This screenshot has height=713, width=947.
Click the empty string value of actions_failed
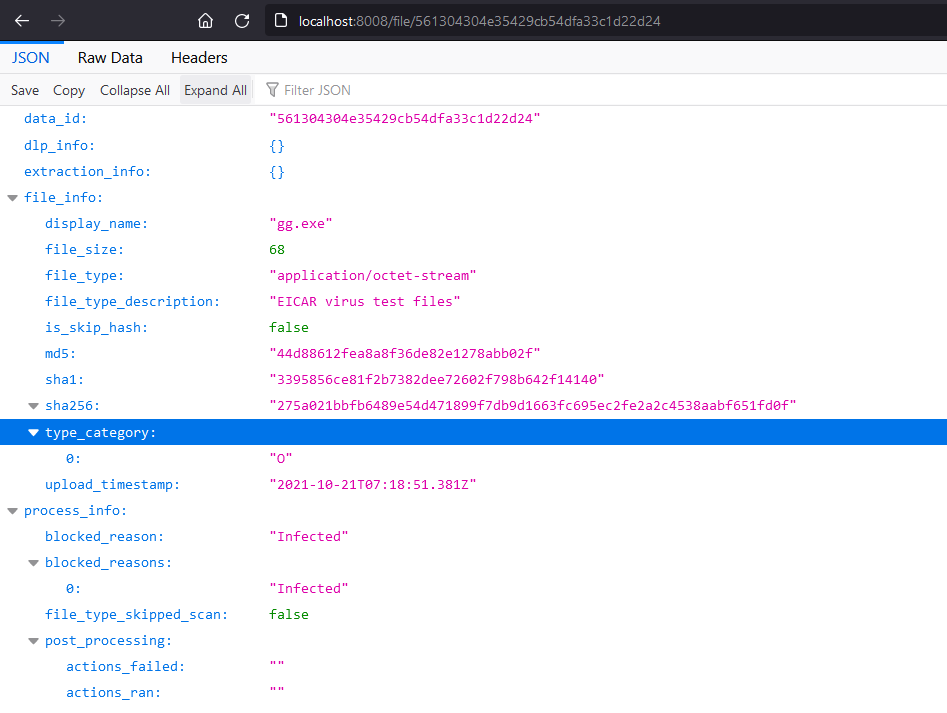tap(277, 664)
